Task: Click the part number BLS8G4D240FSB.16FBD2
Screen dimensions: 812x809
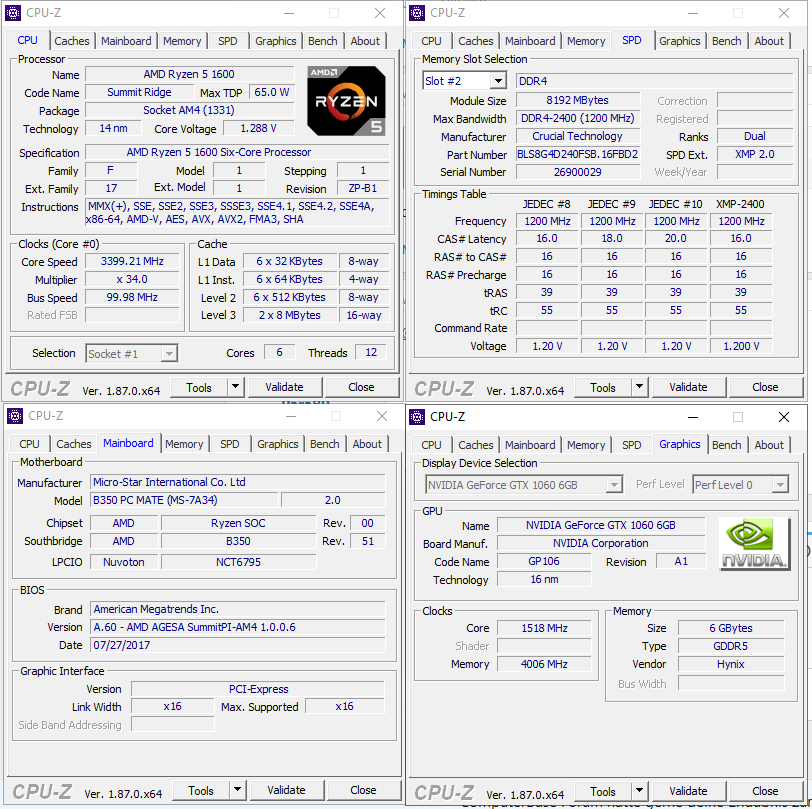Action: pos(578,154)
